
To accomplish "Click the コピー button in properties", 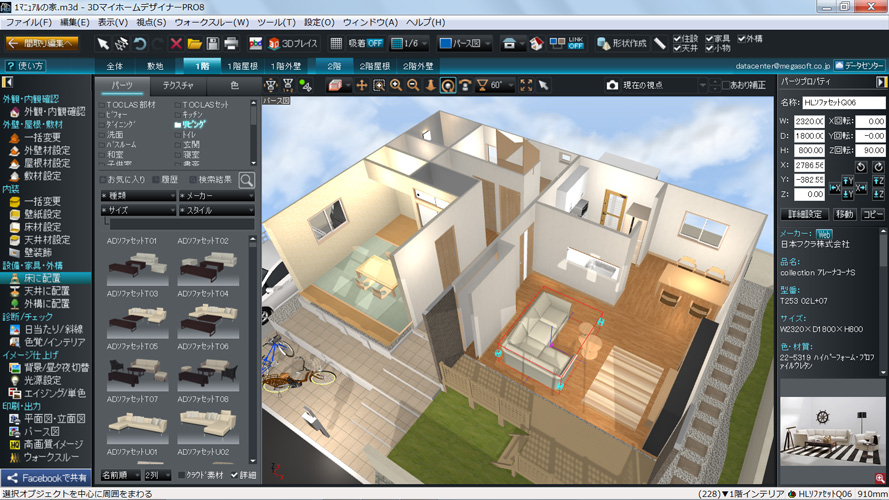I will click(x=873, y=214).
